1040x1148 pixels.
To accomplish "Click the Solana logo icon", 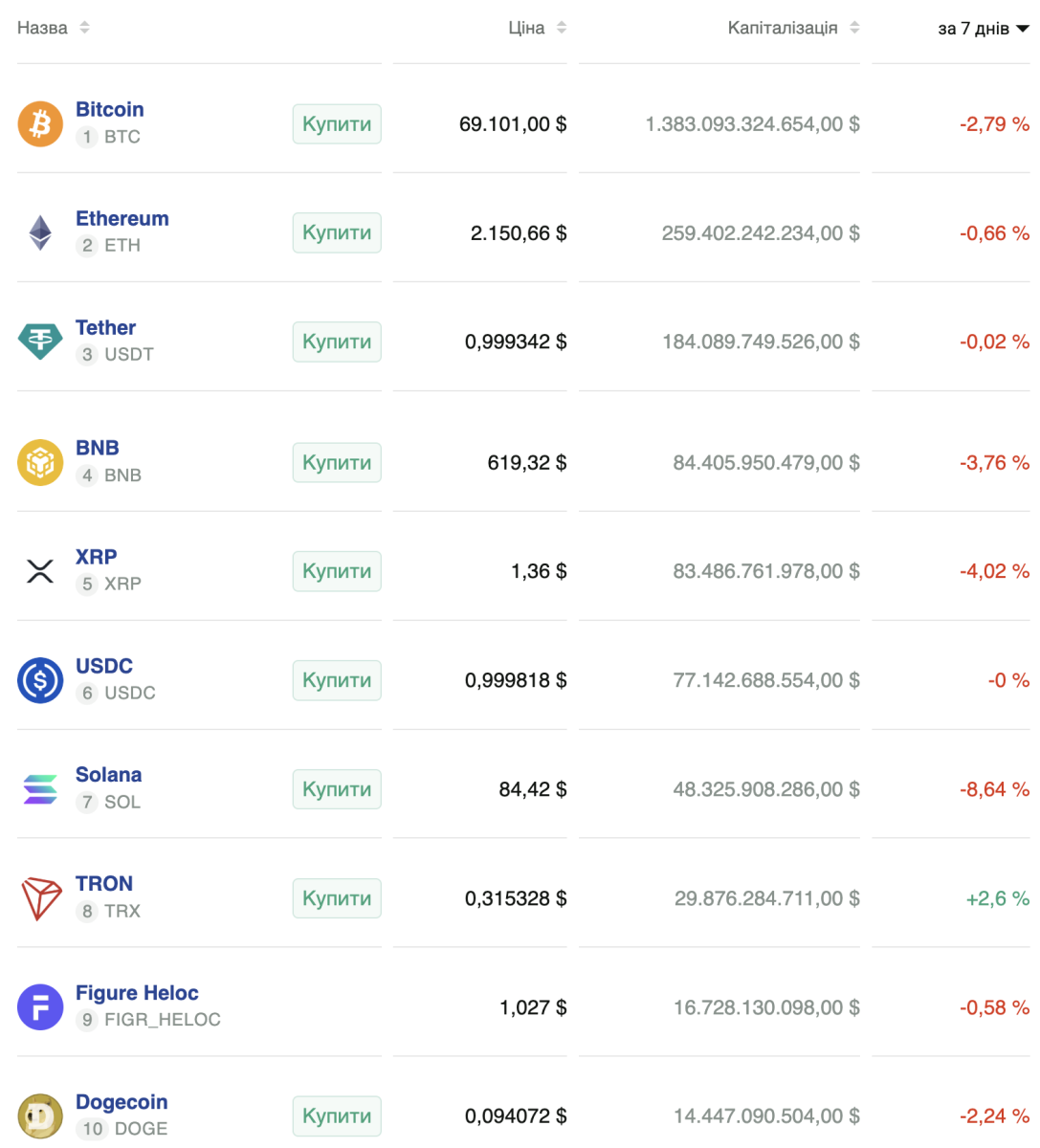I will [x=40, y=789].
